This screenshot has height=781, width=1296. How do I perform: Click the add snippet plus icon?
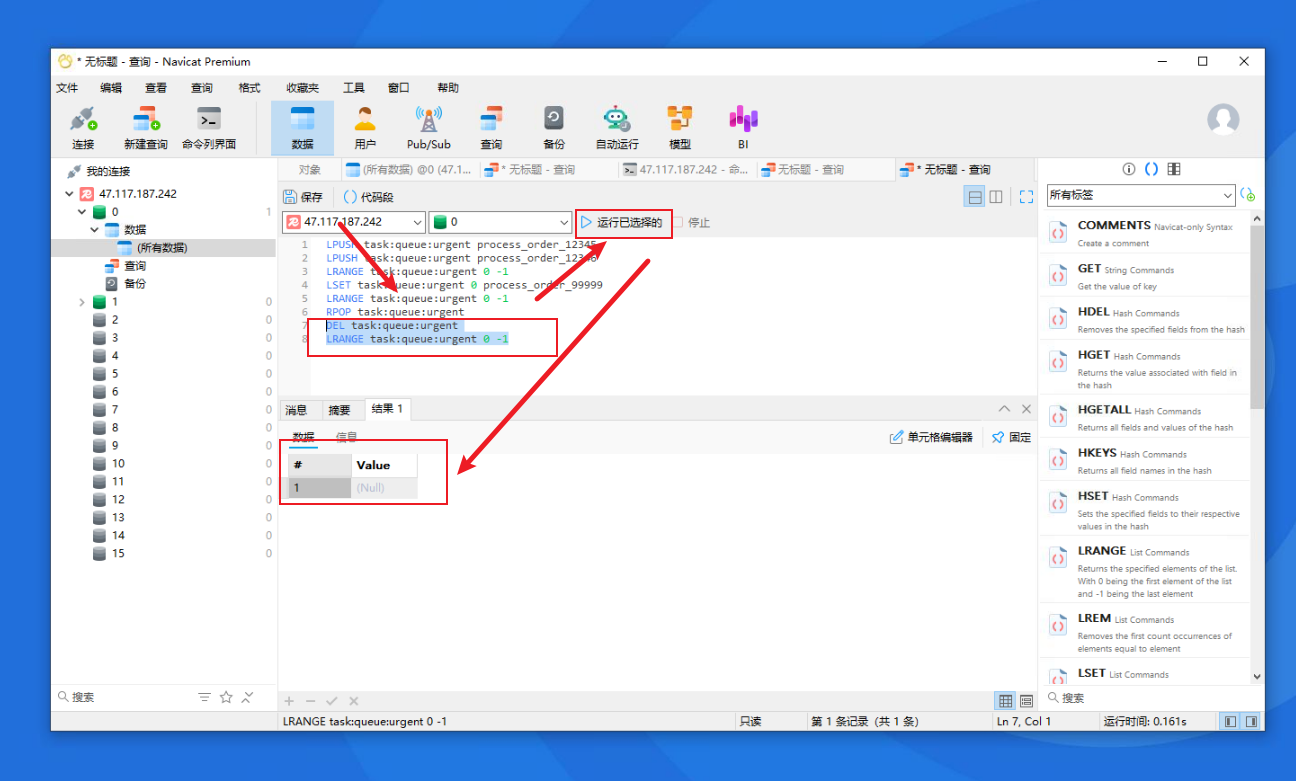[1247, 194]
